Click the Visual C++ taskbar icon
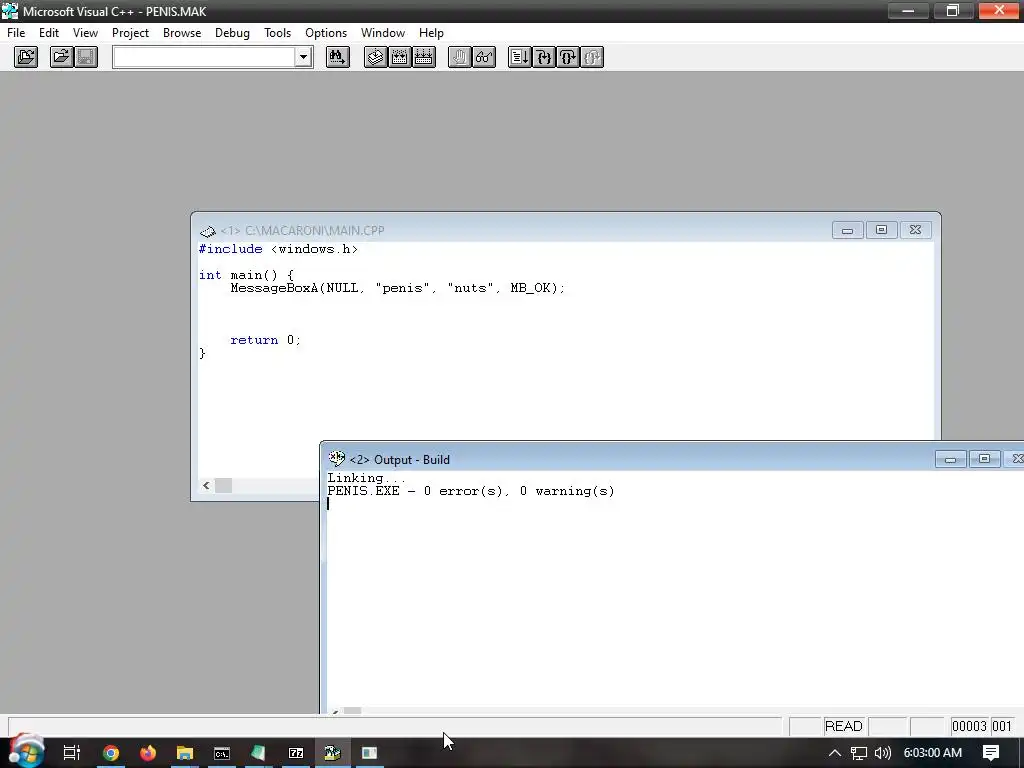The image size is (1024, 768). click(332, 753)
